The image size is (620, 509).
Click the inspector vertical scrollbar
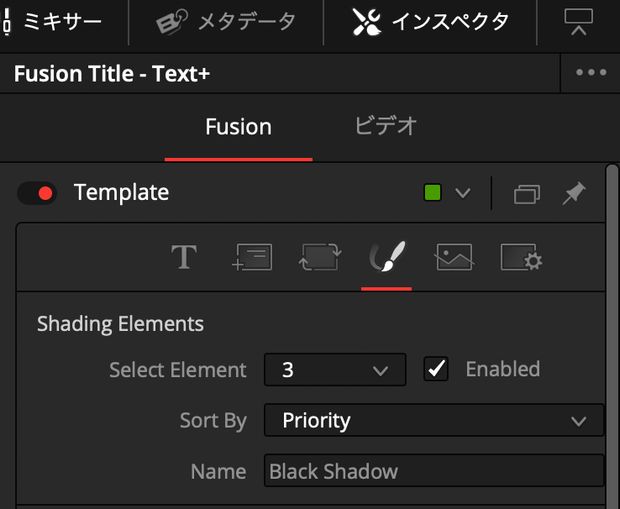612,336
